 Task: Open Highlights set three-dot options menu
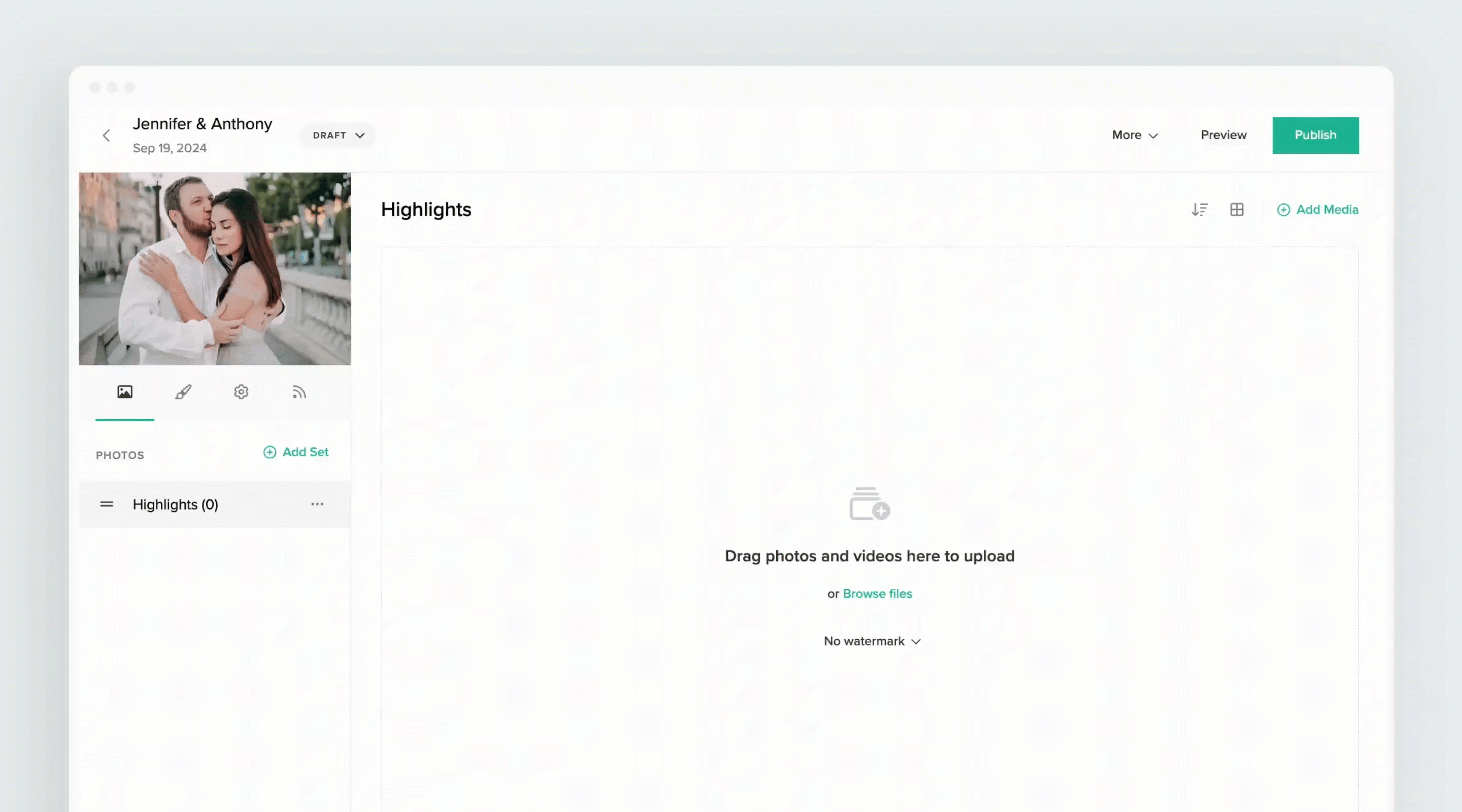[317, 504]
